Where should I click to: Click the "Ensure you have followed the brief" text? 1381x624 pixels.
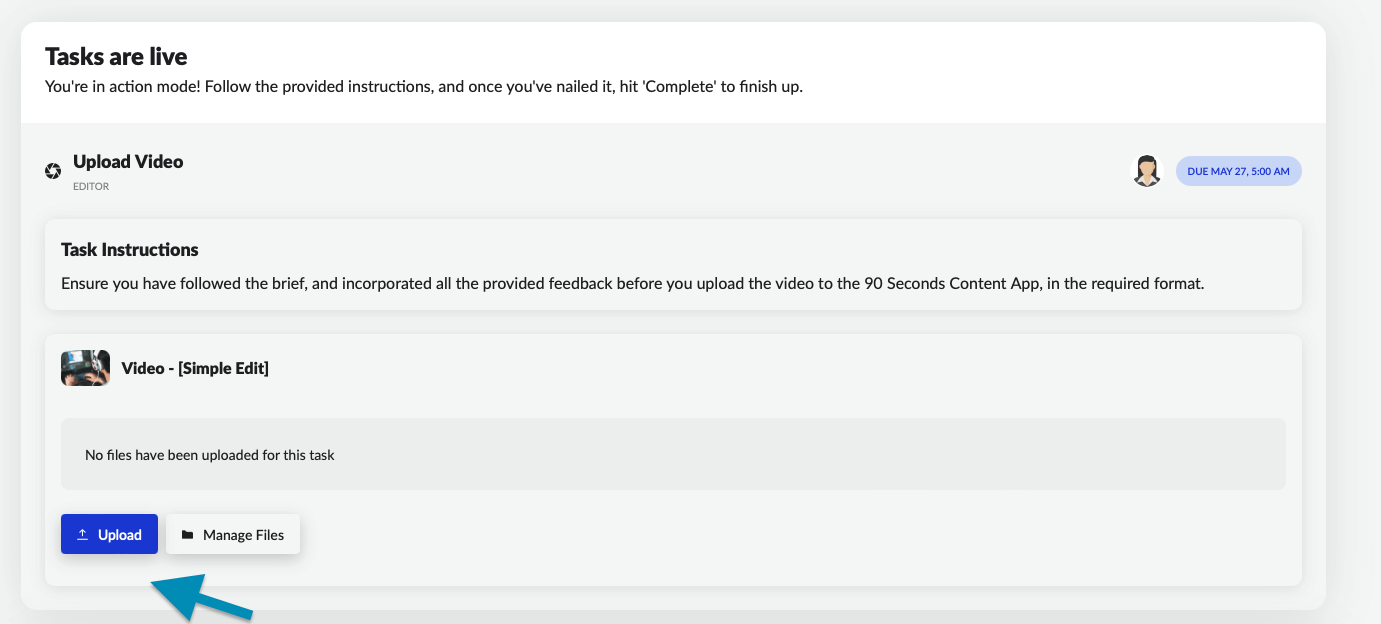(x=184, y=283)
